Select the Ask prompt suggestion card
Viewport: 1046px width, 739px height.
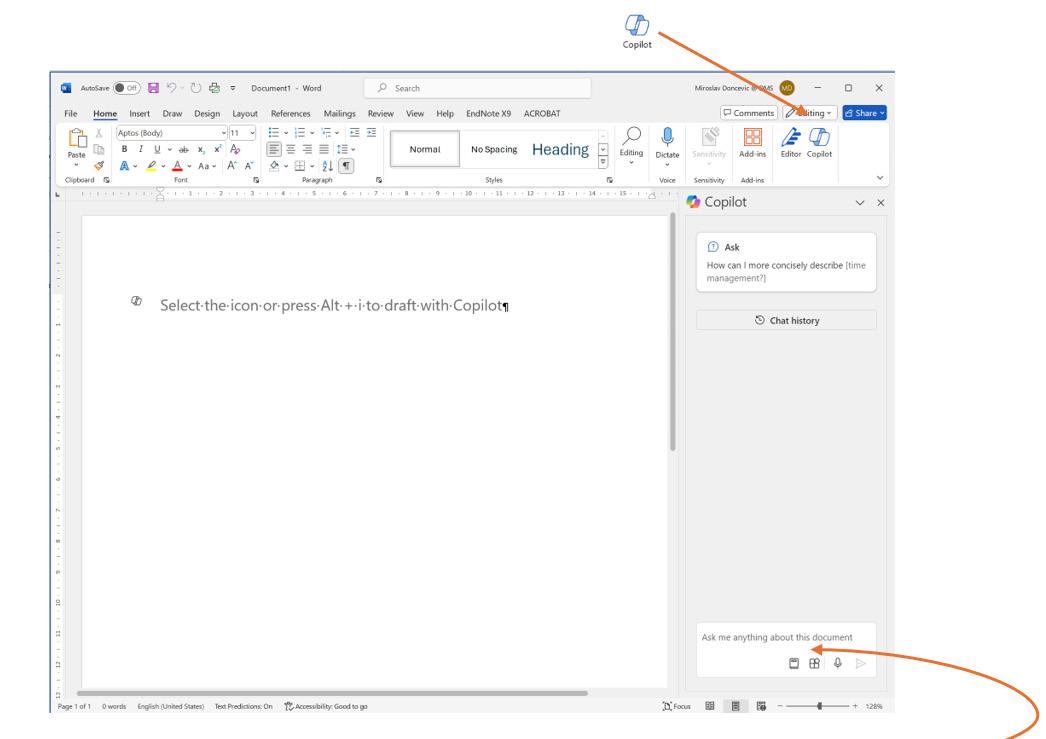tap(787, 262)
